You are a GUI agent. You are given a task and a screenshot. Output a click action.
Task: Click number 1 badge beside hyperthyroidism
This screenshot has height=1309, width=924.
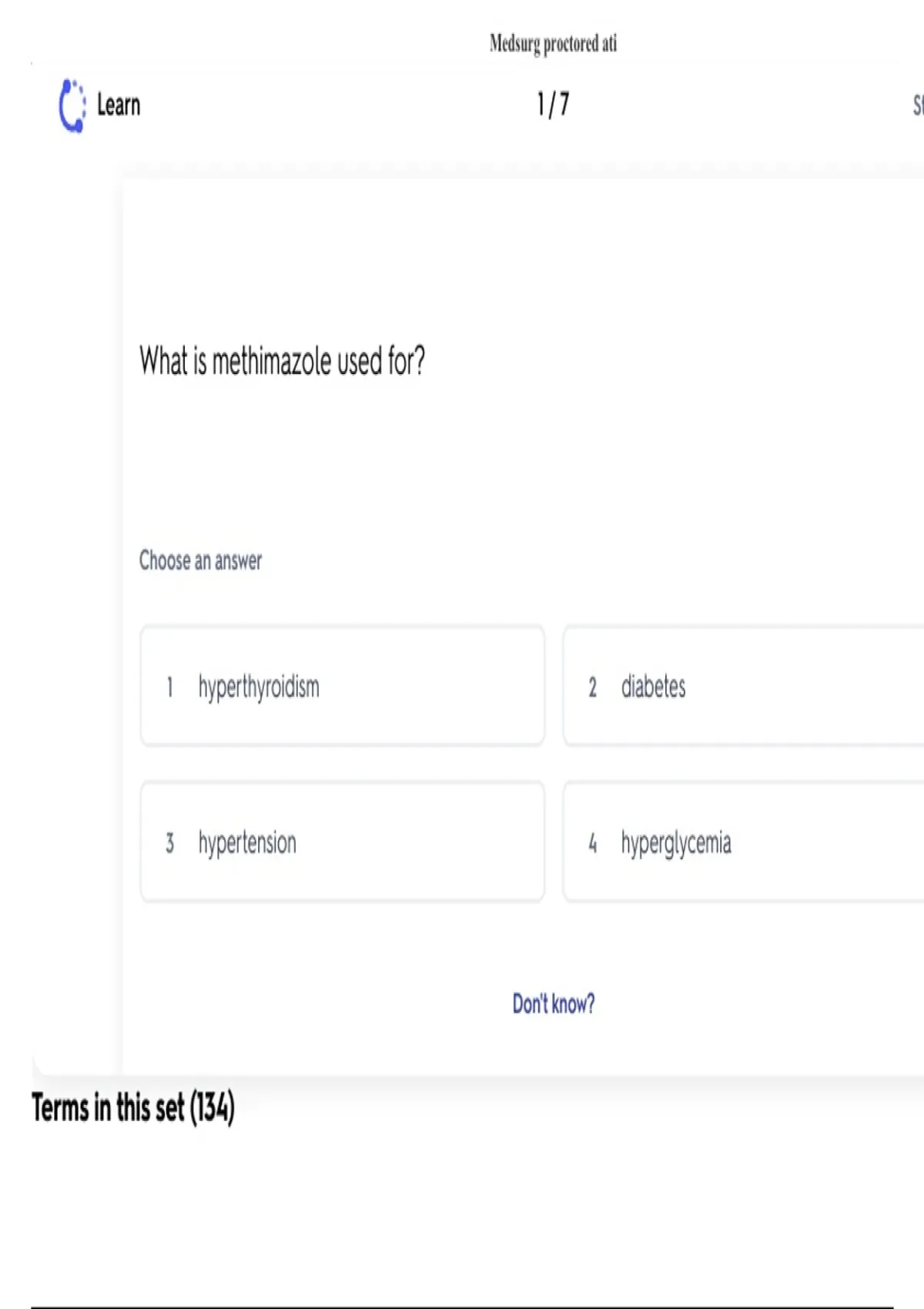[169, 687]
